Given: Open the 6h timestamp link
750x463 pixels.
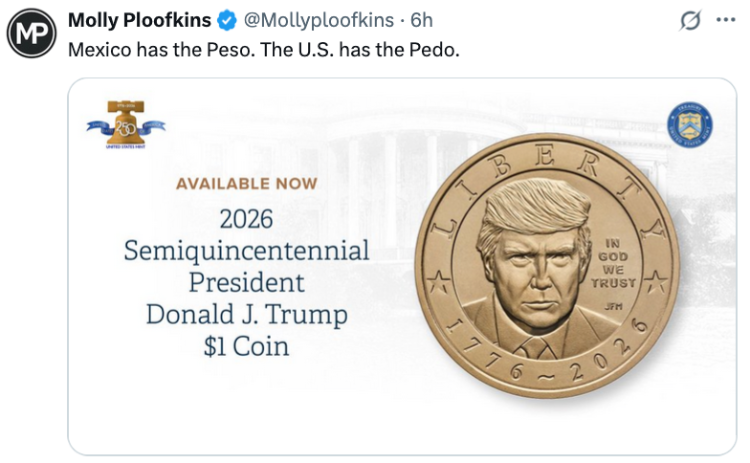Looking at the screenshot, I should [x=422, y=21].
